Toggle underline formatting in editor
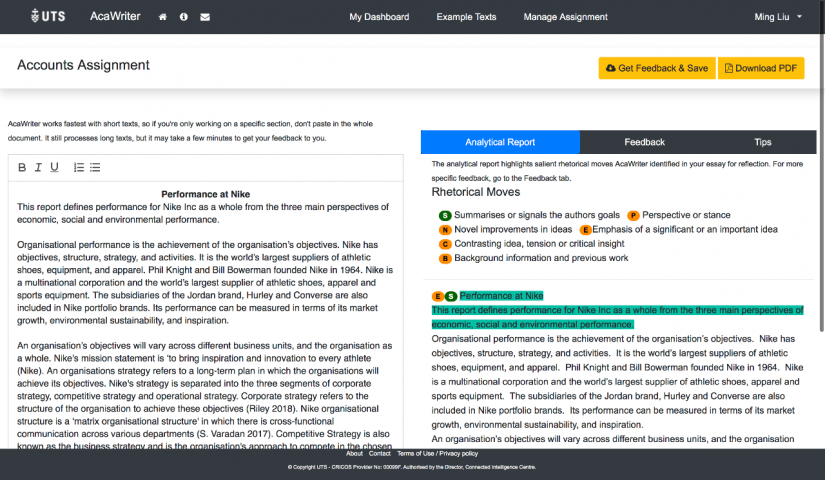This screenshot has width=825, height=480. tap(54, 167)
